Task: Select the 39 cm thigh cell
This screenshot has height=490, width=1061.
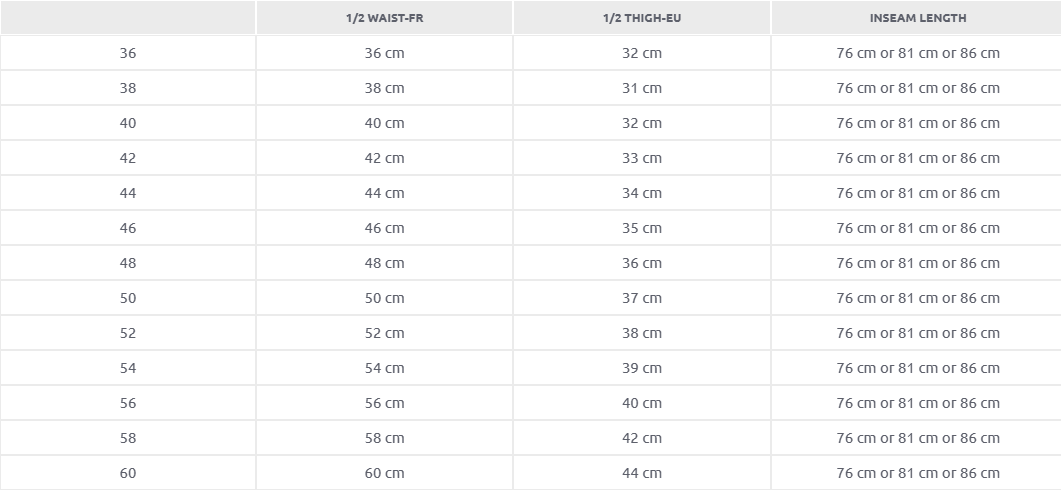Action: (641, 368)
